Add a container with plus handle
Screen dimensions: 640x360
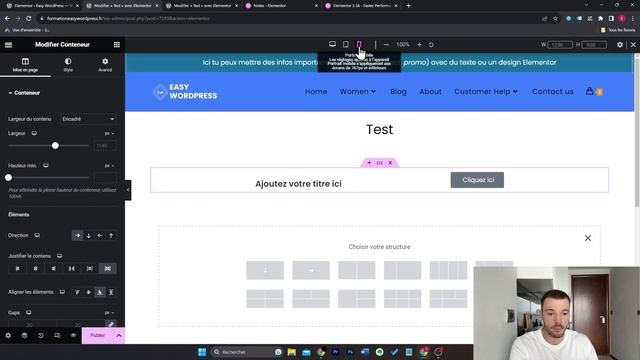pos(369,163)
